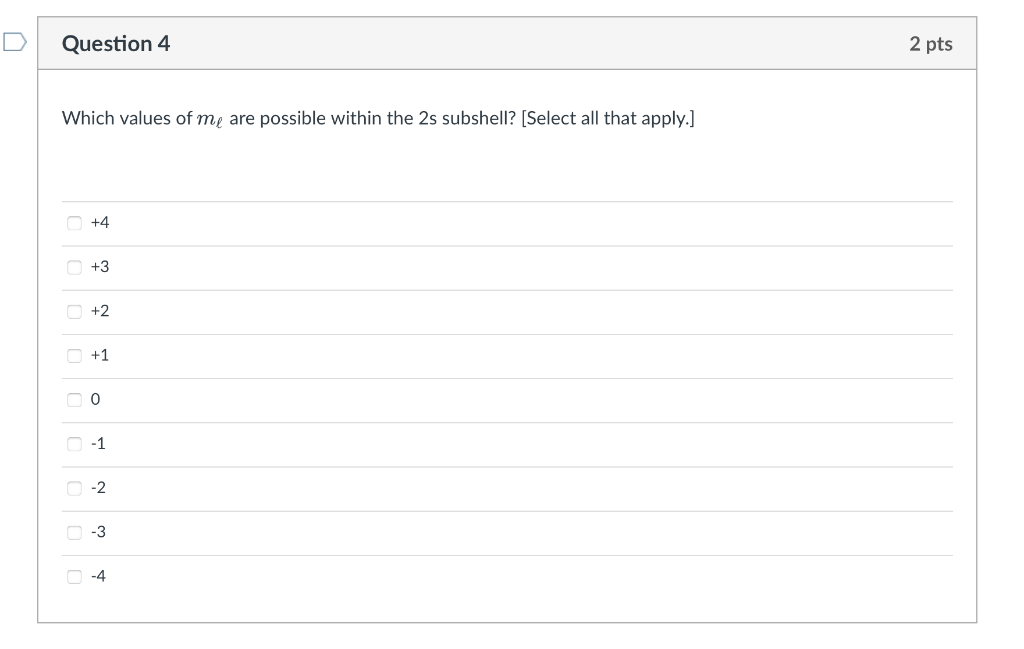Check the +4 answer checkbox
Image resolution: width=1024 pixels, height=649 pixels.
coord(74,222)
